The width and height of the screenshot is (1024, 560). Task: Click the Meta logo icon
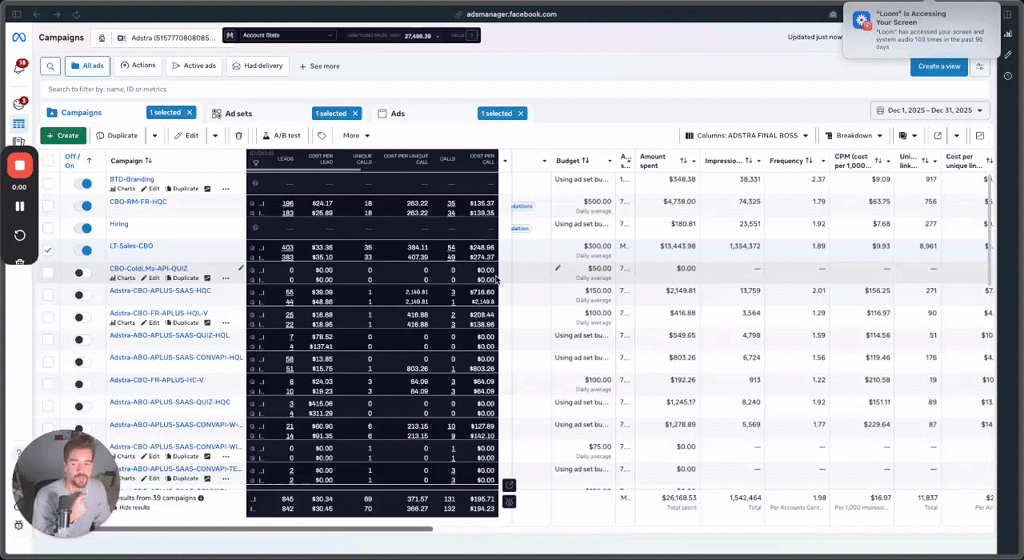(x=19, y=38)
